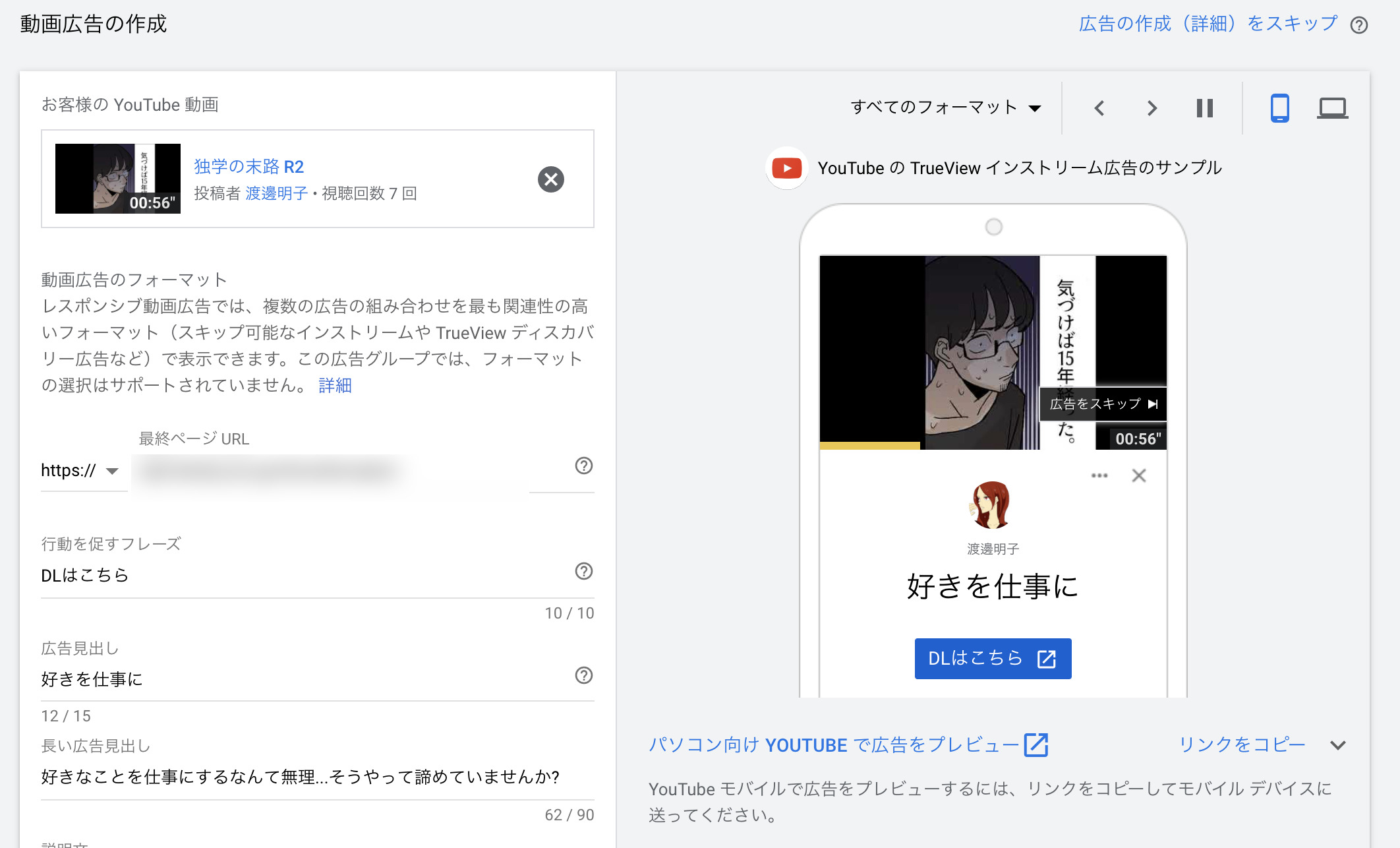Click the next preview arrow

(1152, 108)
